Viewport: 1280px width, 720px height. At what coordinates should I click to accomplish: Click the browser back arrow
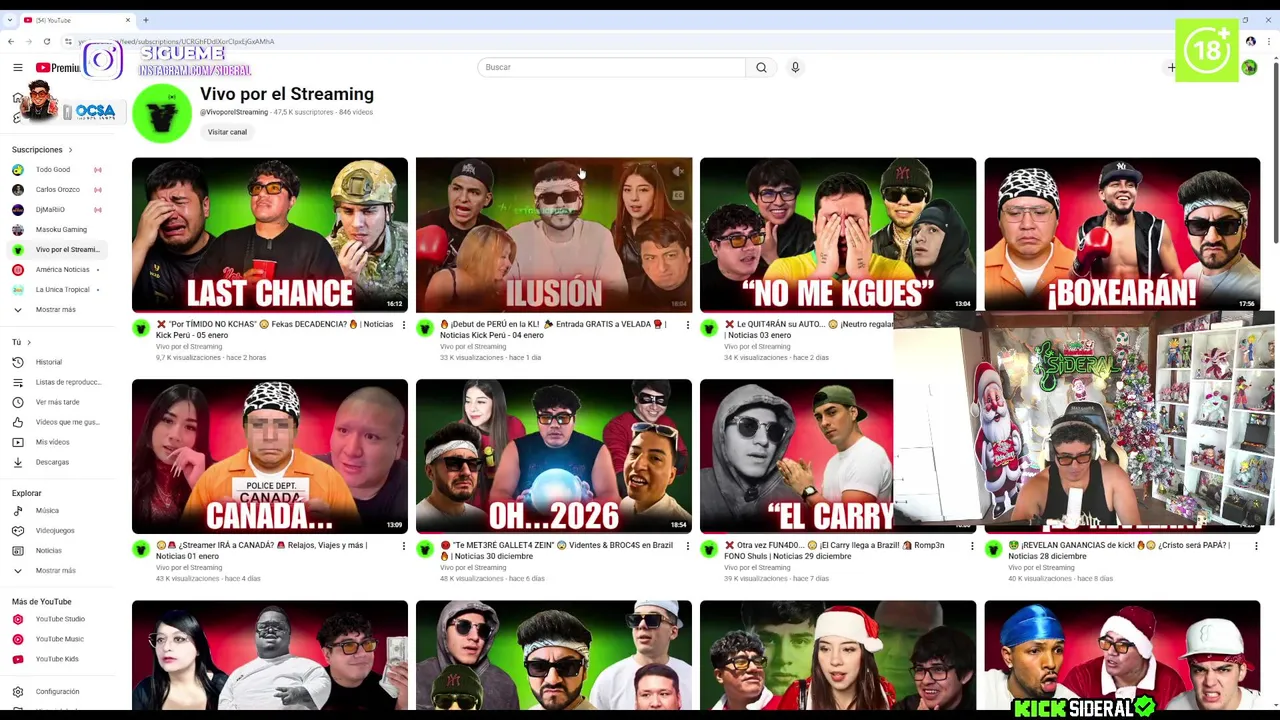pyautogui.click(x=11, y=42)
